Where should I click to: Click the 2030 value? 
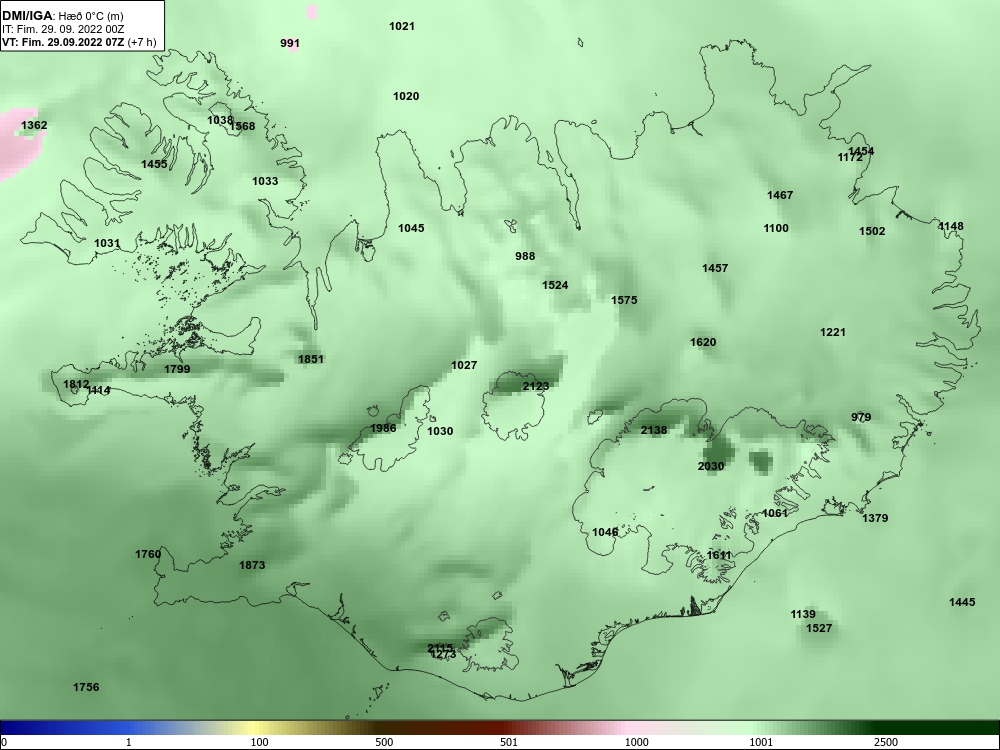point(710,466)
